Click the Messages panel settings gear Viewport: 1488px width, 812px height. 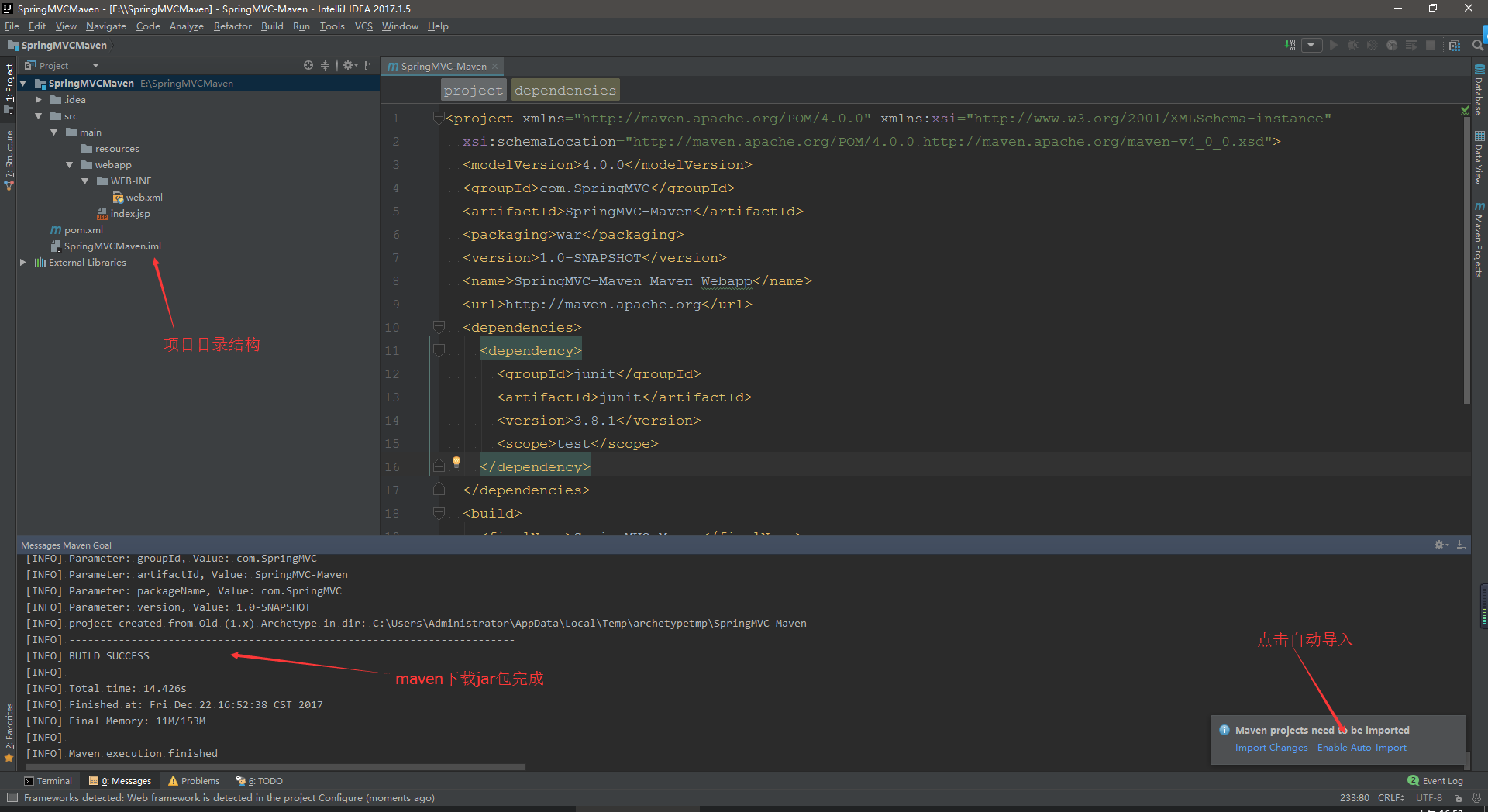click(x=1441, y=545)
